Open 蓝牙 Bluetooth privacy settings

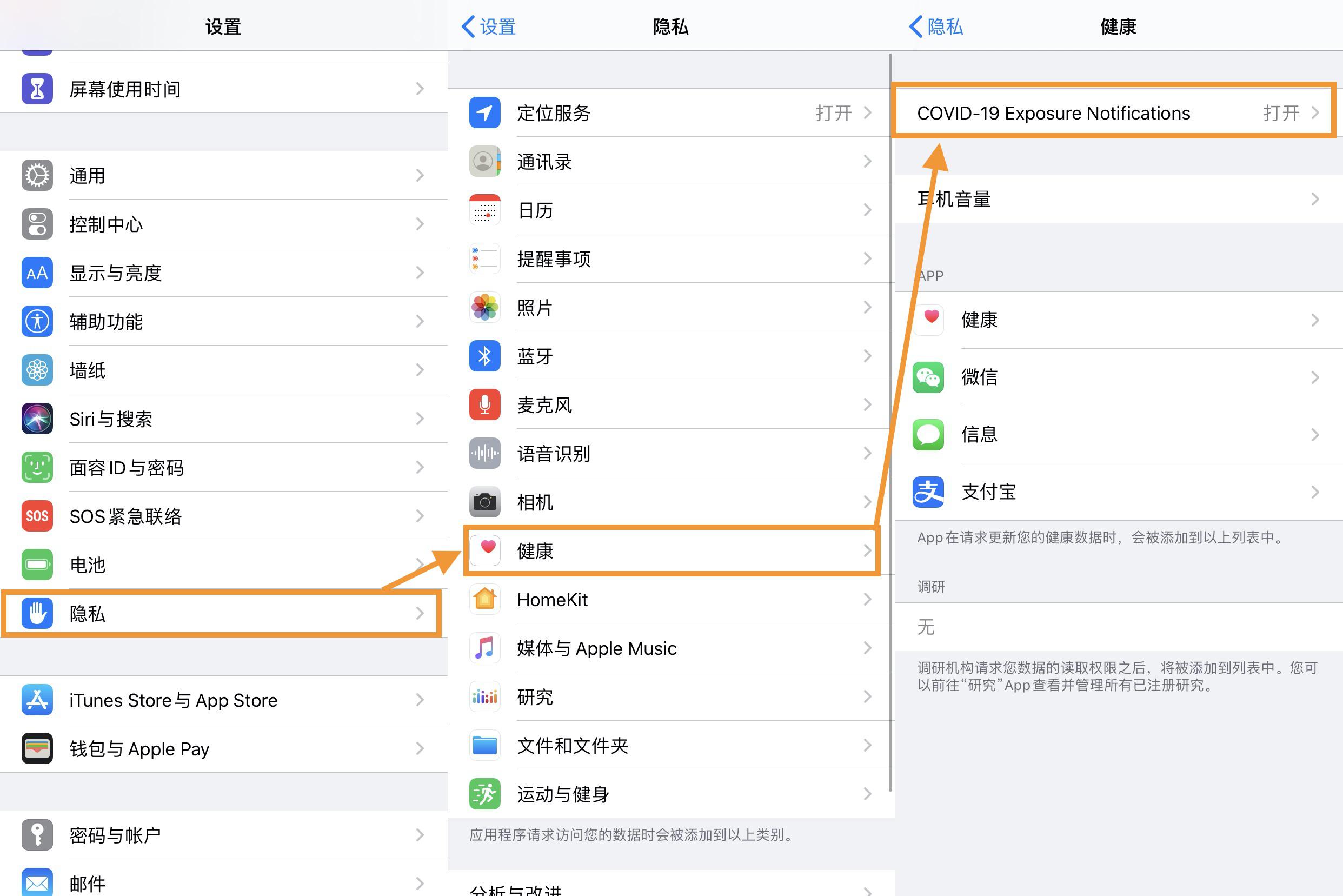tap(671, 355)
